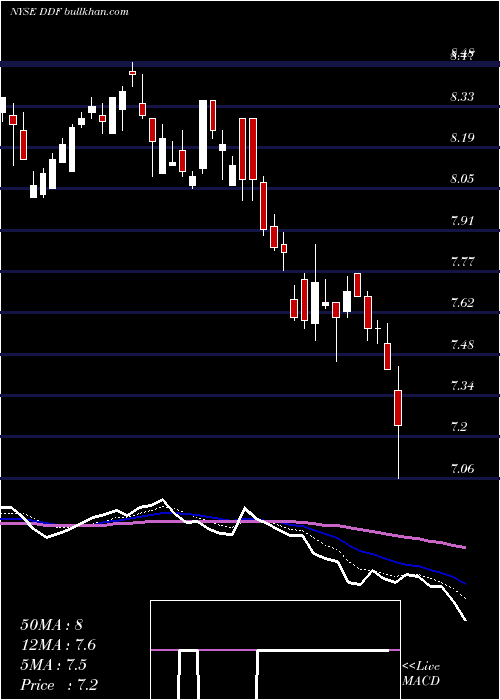Viewport: 500px width, 700px height.
Task: Click the 8.05 price axis label
Action: pyautogui.click(x=462, y=179)
